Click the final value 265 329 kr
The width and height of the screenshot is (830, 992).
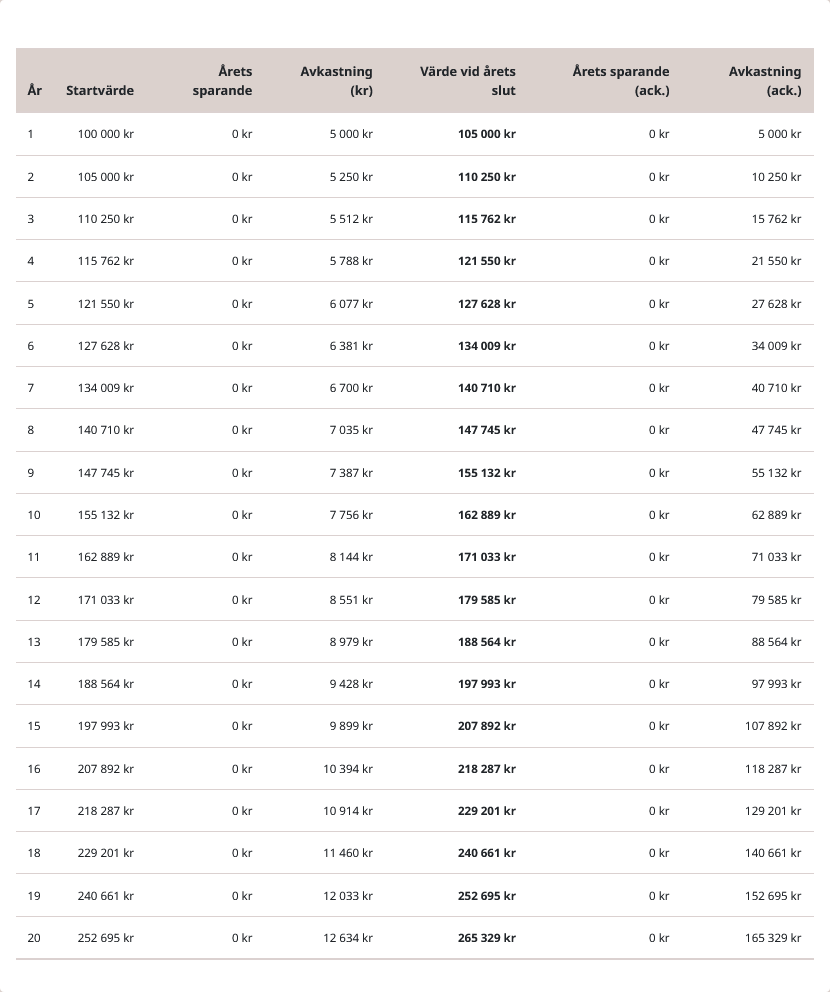(x=487, y=938)
